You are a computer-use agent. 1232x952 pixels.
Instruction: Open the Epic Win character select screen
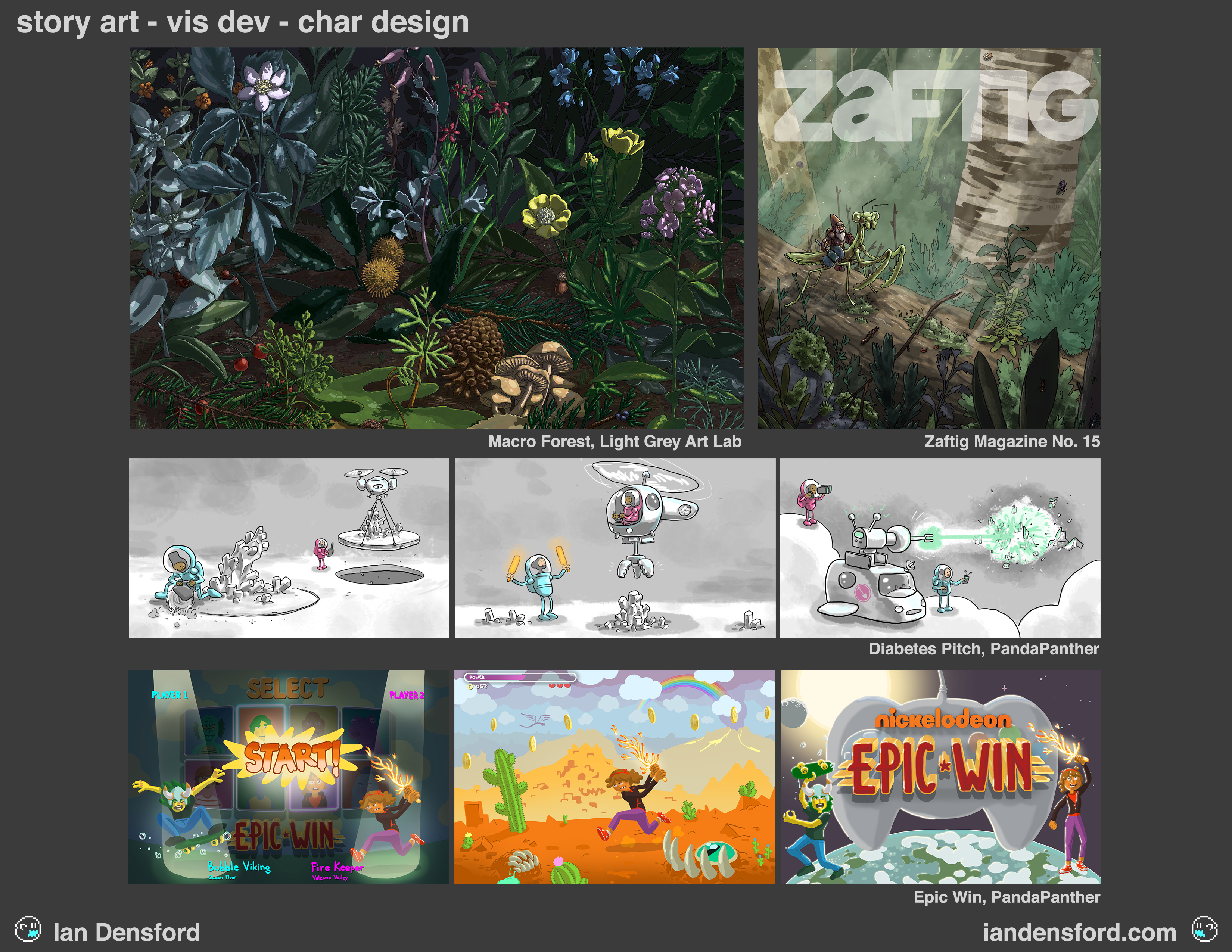[x=288, y=777]
